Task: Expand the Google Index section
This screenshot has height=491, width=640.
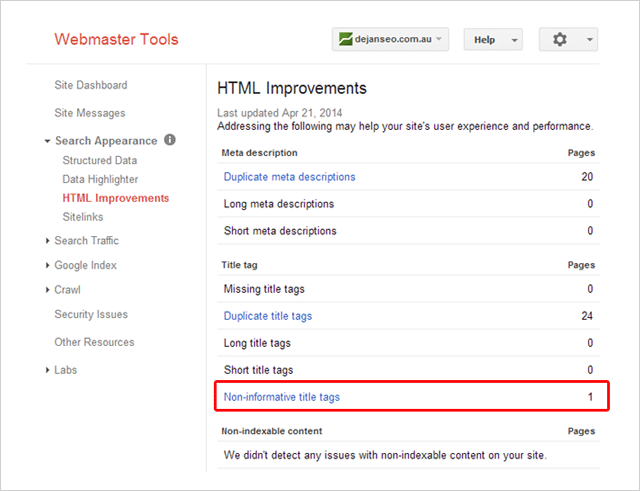Action: point(84,265)
